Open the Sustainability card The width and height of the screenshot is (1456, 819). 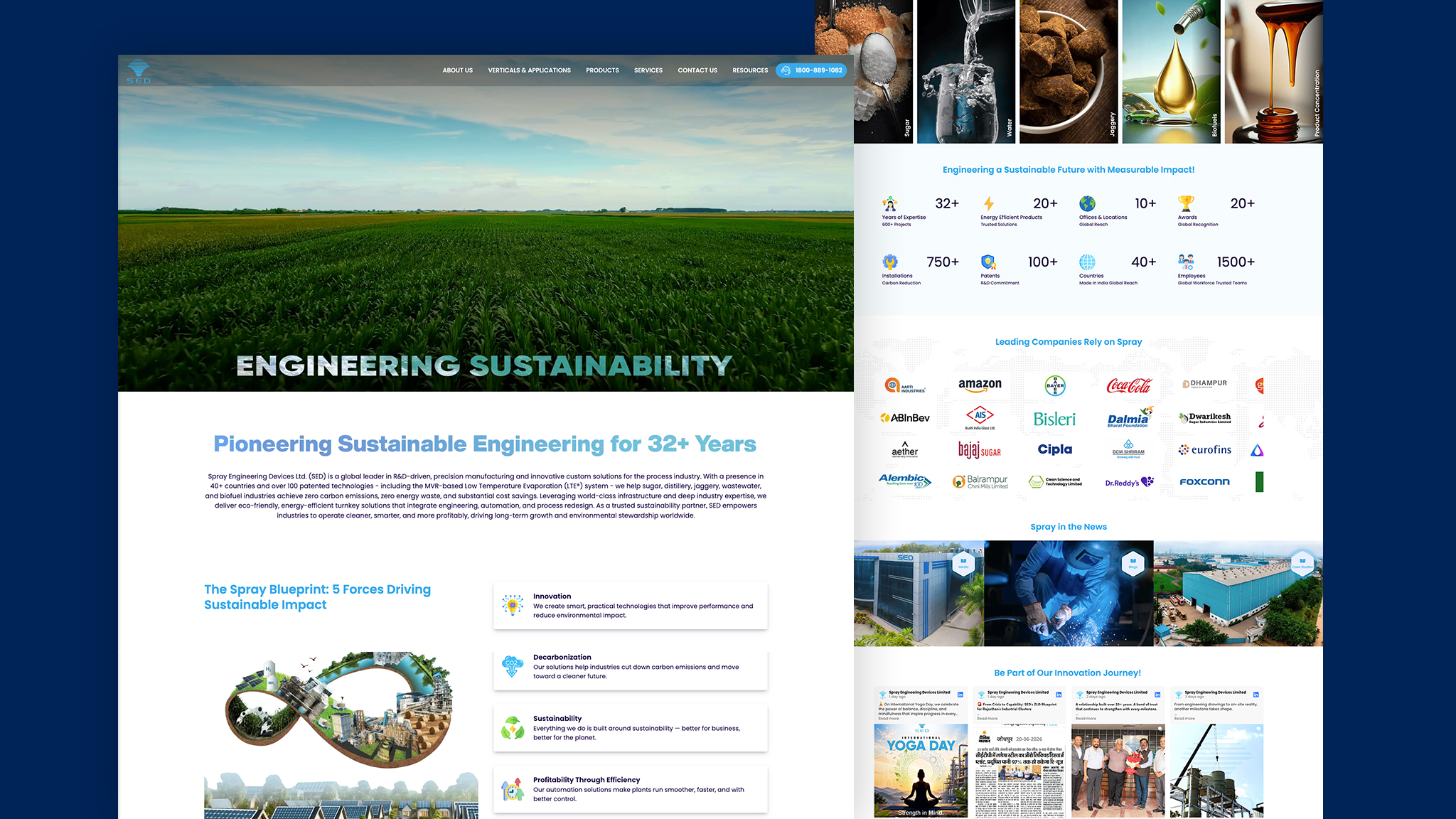pyautogui.click(x=631, y=728)
